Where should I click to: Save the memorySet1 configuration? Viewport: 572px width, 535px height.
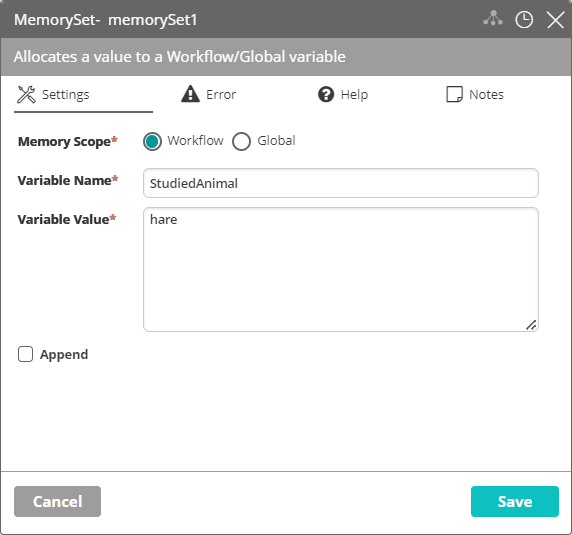click(515, 501)
